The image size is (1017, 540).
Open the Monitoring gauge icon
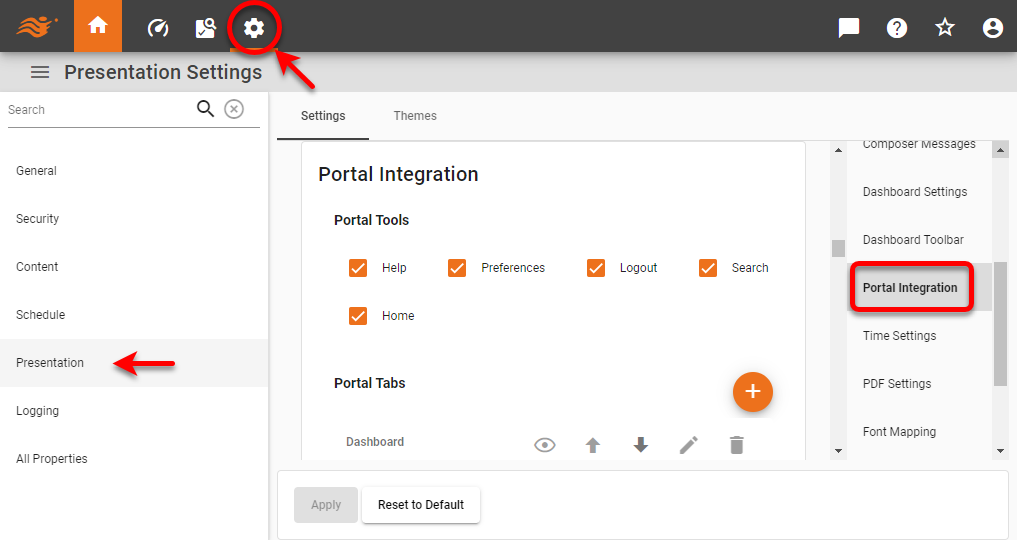pyautogui.click(x=158, y=28)
